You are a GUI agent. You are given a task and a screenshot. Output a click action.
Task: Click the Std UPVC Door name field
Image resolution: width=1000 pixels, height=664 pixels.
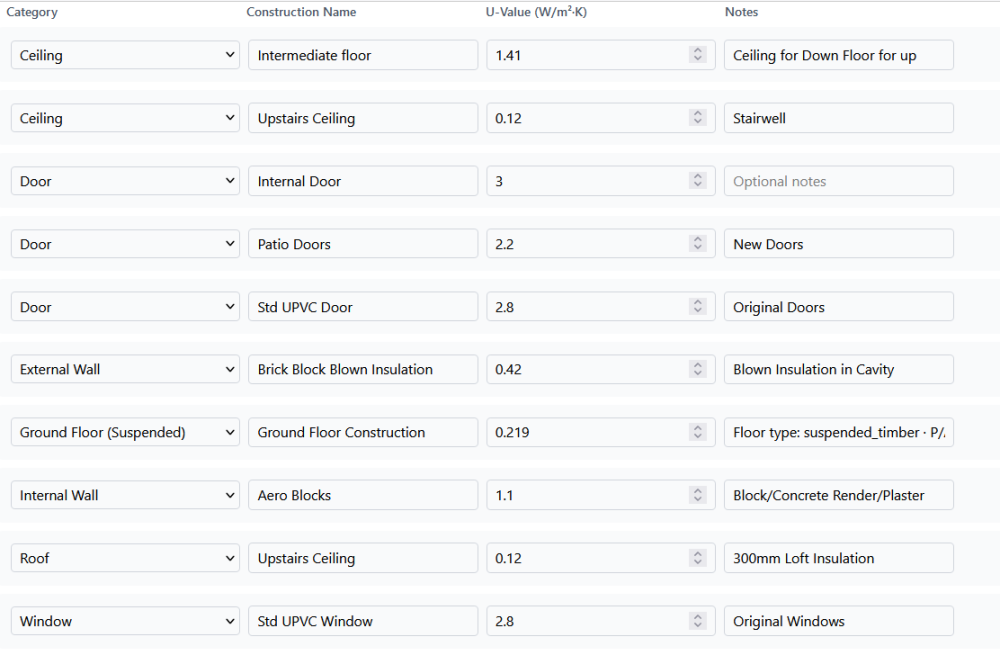click(362, 307)
